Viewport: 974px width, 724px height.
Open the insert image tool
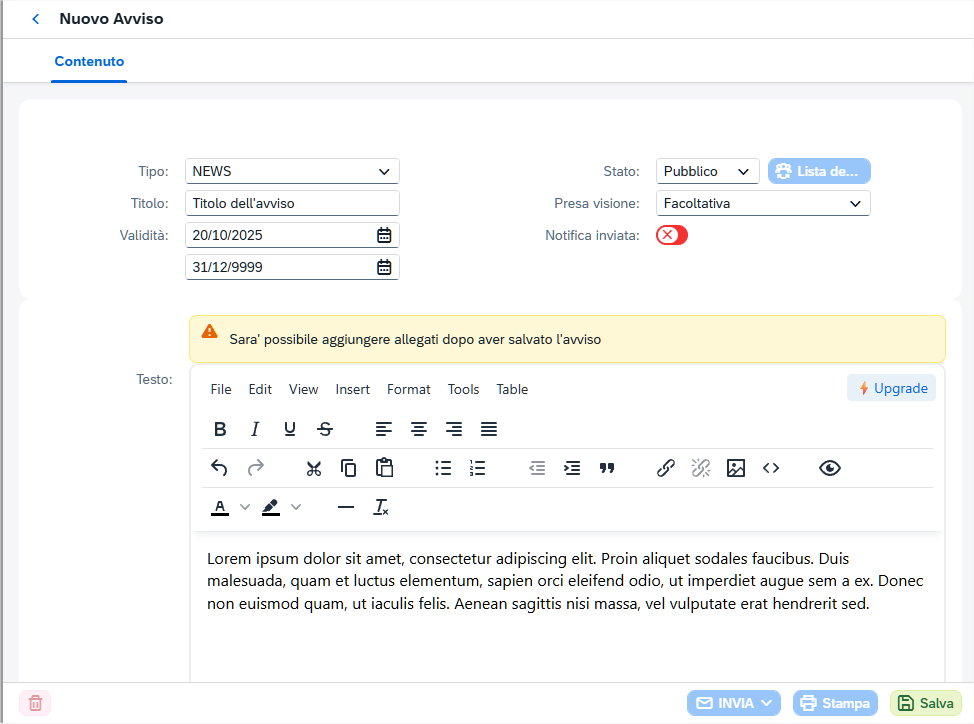[x=736, y=468]
